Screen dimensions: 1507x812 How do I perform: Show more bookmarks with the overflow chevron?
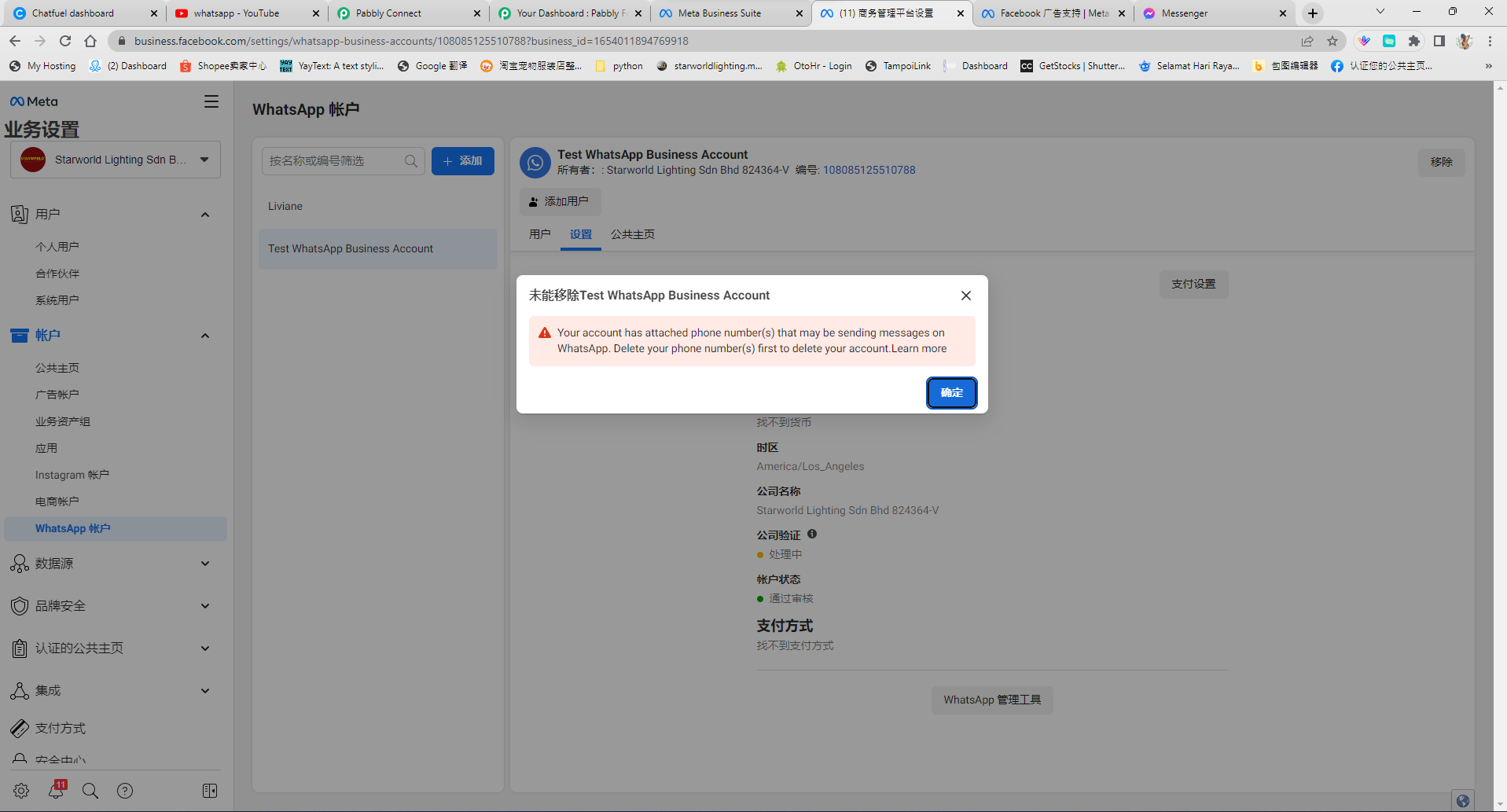click(x=1488, y=66)
